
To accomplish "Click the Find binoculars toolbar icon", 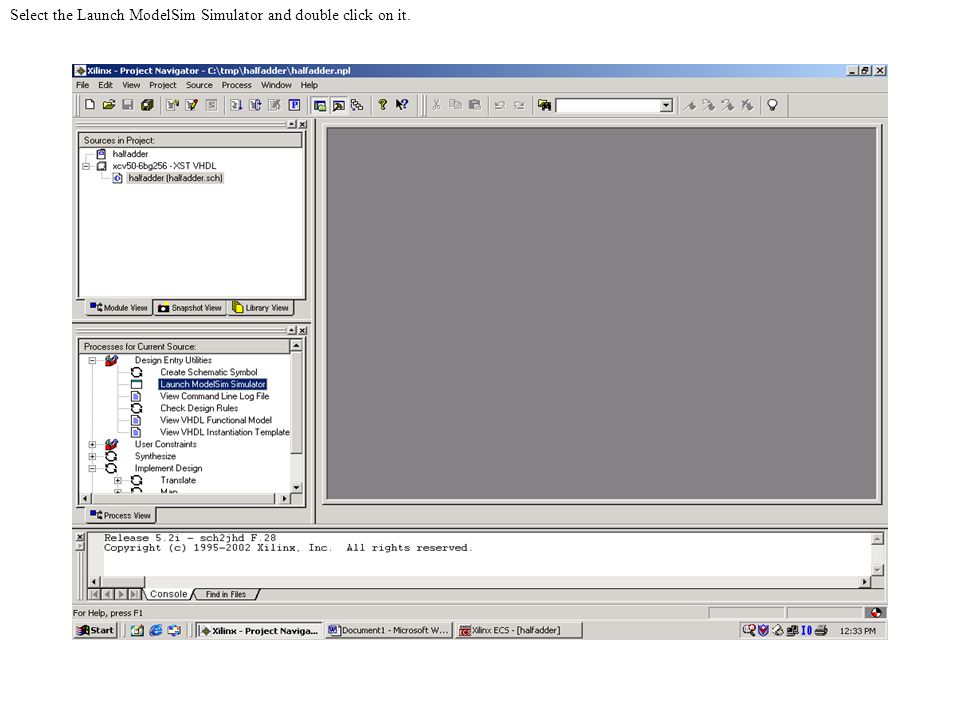I will (x=544, y=105).
